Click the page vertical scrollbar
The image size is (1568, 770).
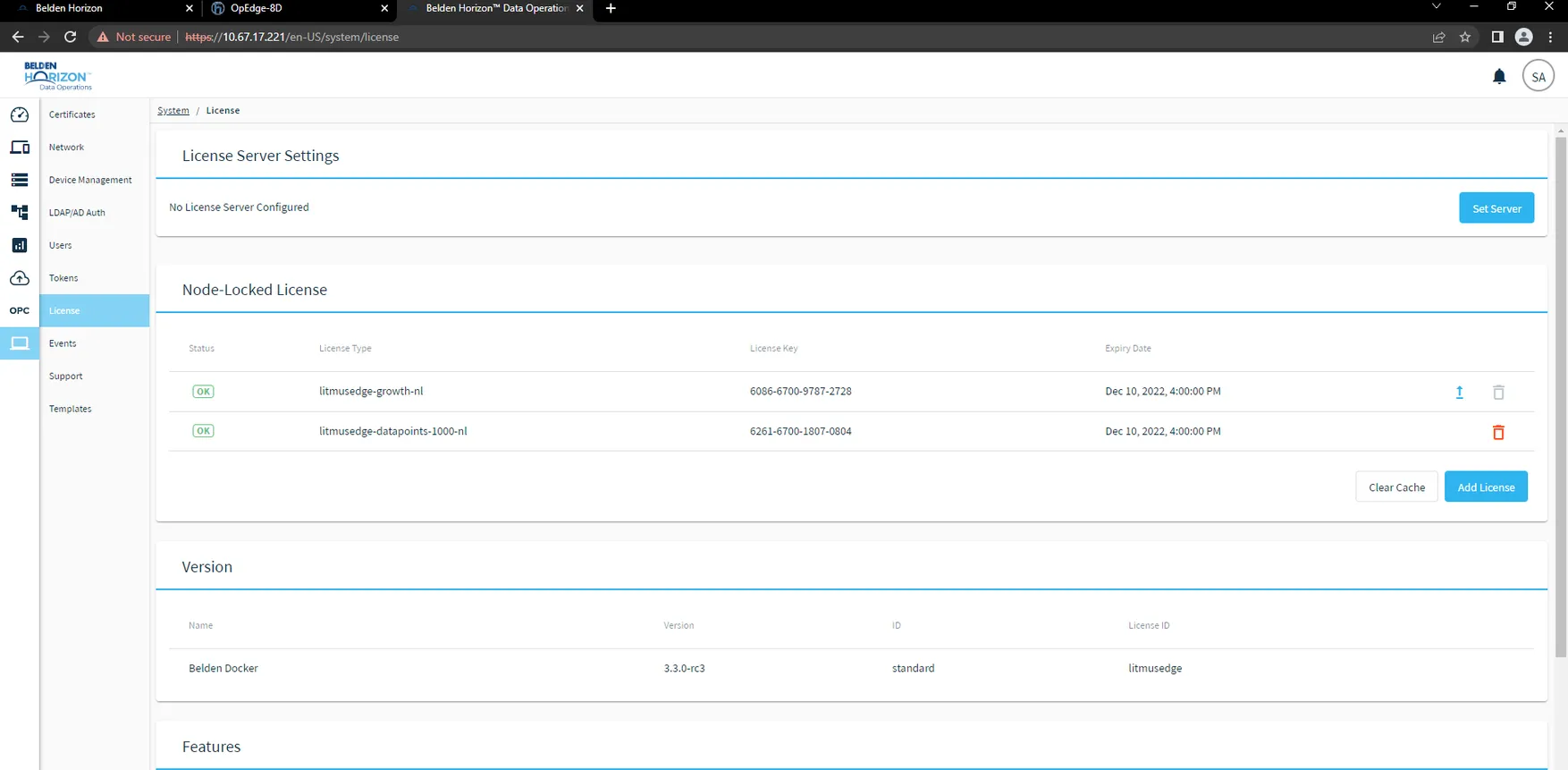pyautogui.click(x=1561, y=398)
